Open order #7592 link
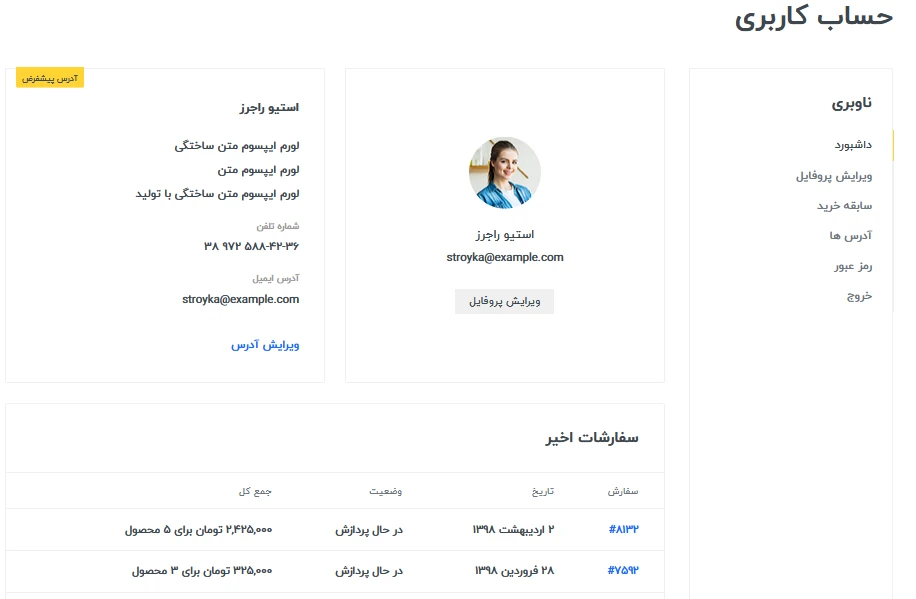 tap(623, 570)
